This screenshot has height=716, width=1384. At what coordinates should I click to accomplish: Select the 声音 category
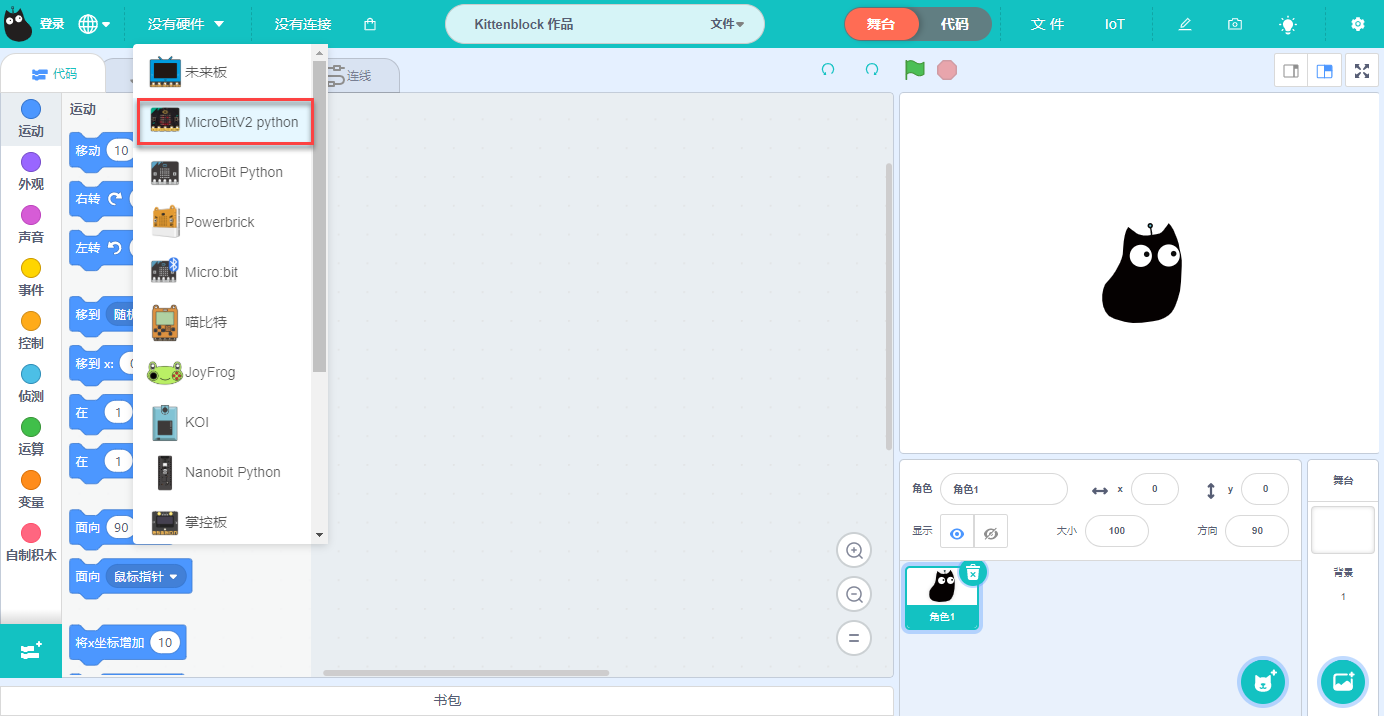click(31, 225)
